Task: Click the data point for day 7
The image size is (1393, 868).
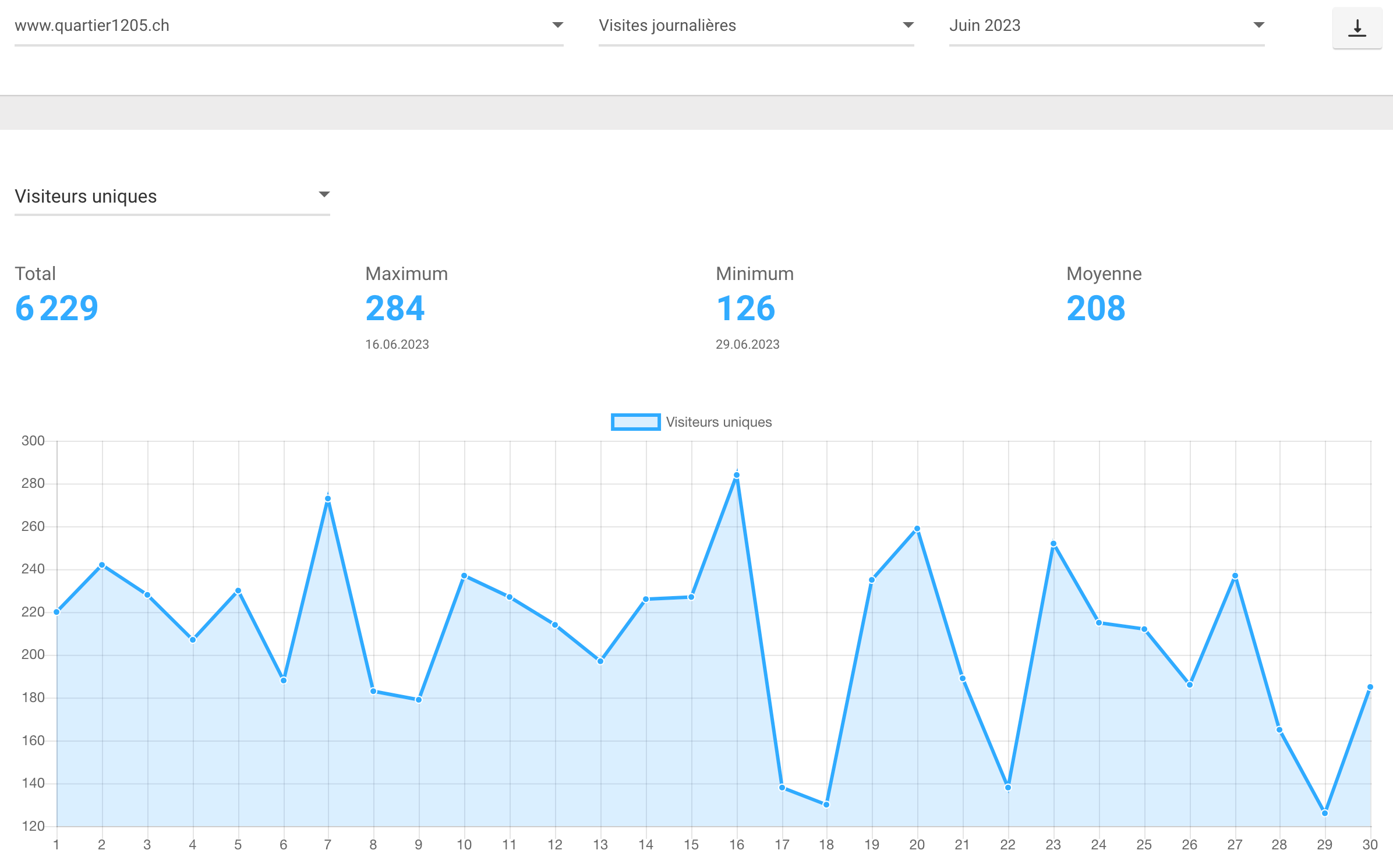Action: (328, 499)
